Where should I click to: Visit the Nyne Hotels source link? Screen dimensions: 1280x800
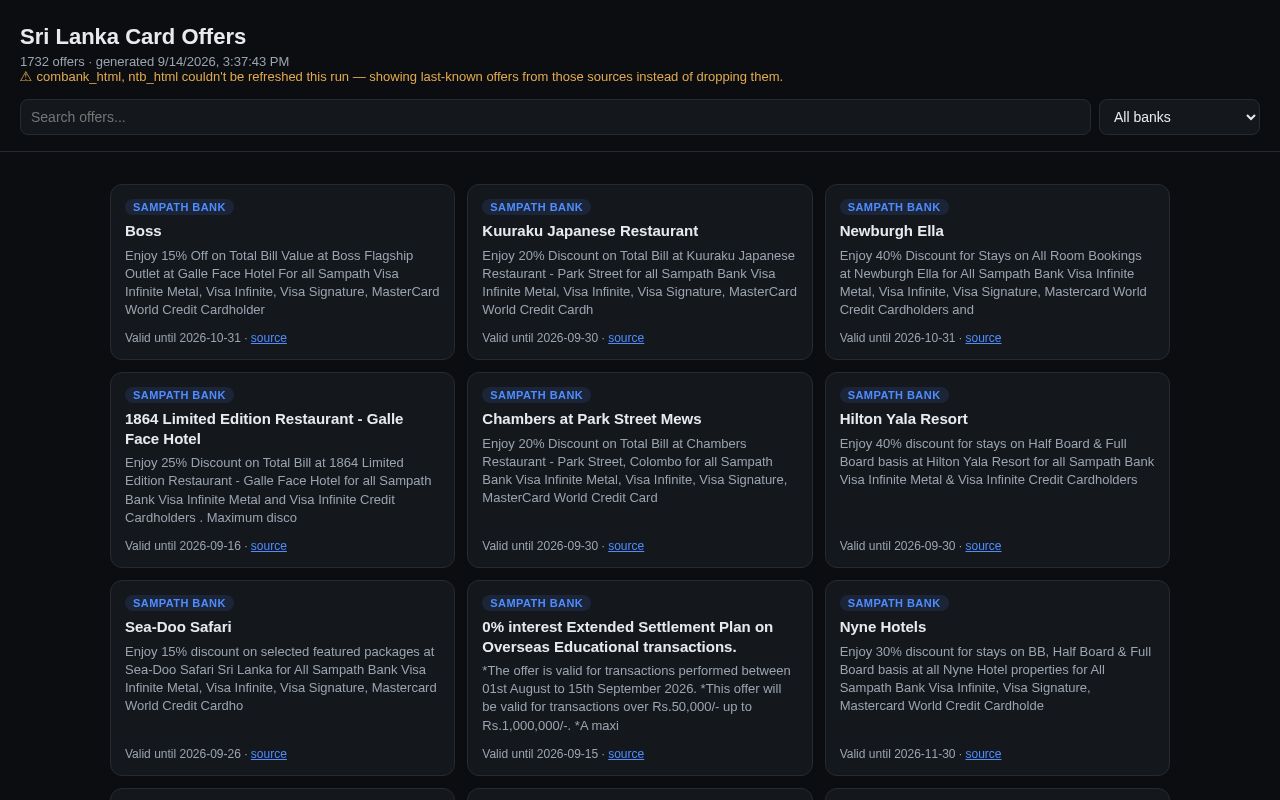983,754
